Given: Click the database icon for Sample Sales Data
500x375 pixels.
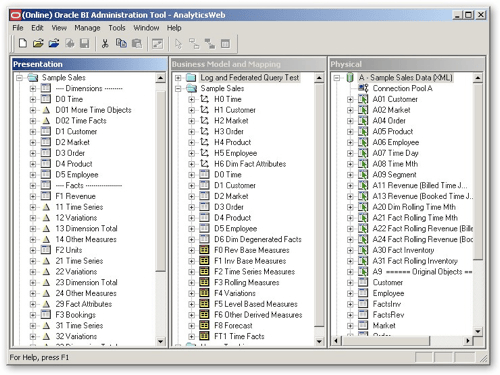Looking at the screenshot, I should click(x=350, y=78).
